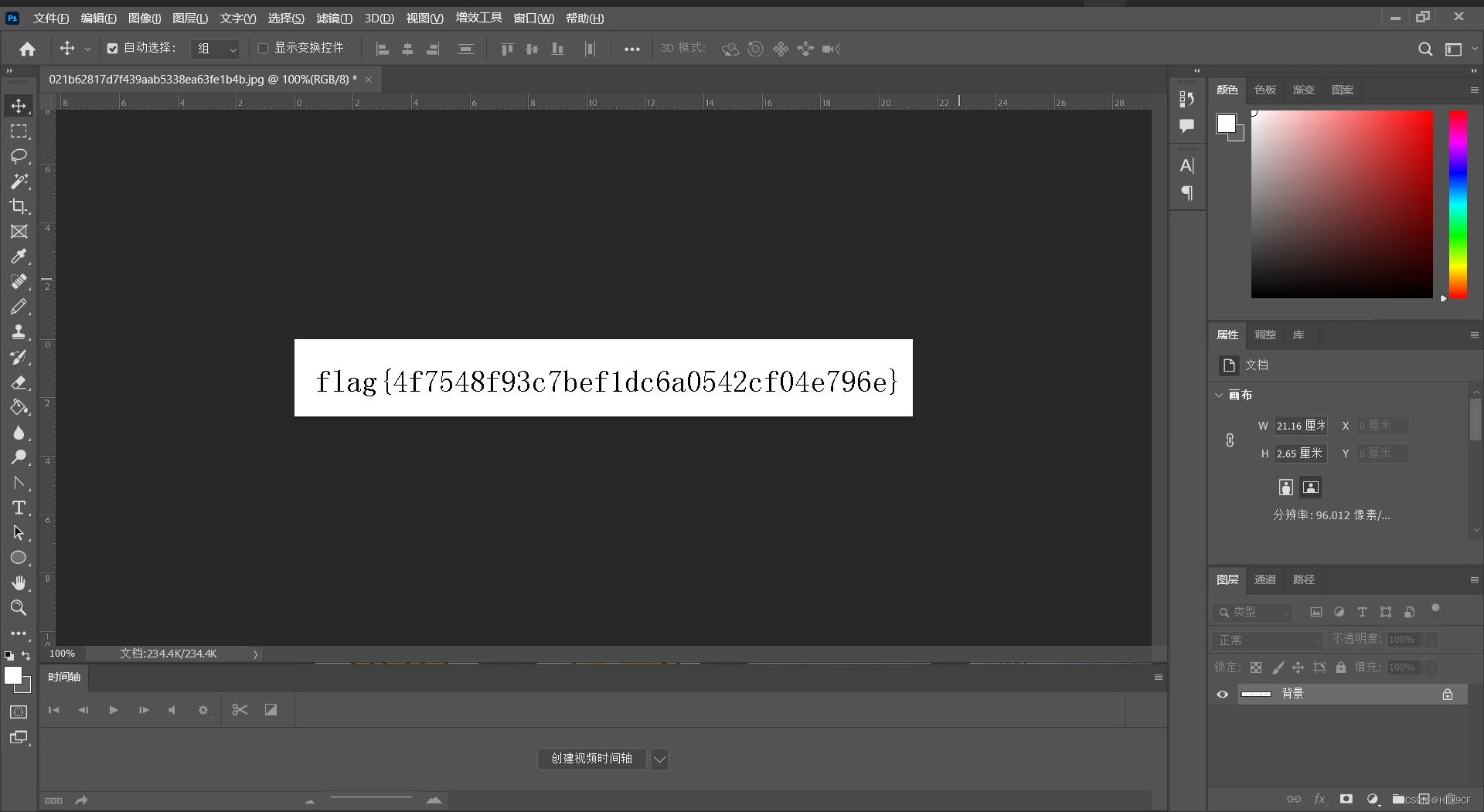This screenshot has width=1484, height=812.
Task: Select the Healing Brush tool
Action: [x=19, y=282]
